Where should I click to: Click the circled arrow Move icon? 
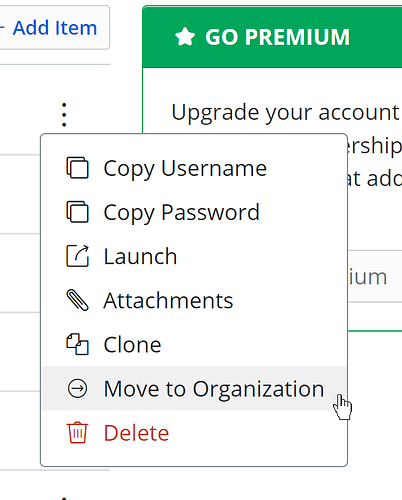[x=77, y=388]
